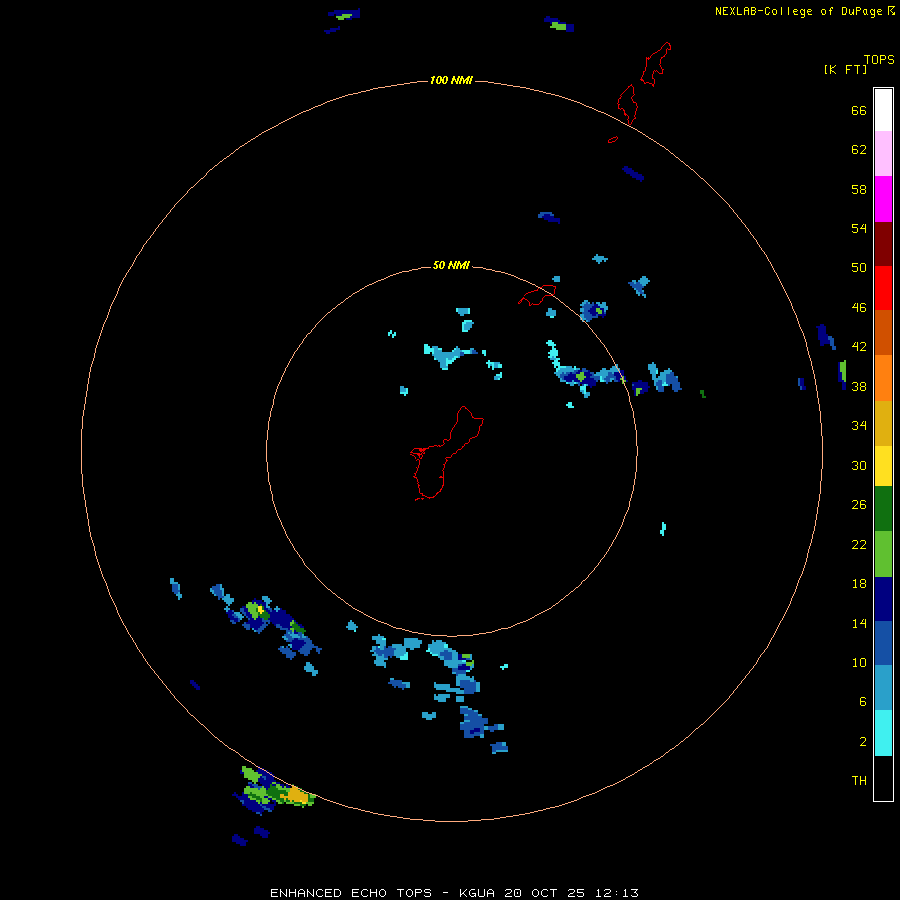Click the bright red 46-50 kft swatch
Screen dimensions: 900x900
[x=883, y=288]
